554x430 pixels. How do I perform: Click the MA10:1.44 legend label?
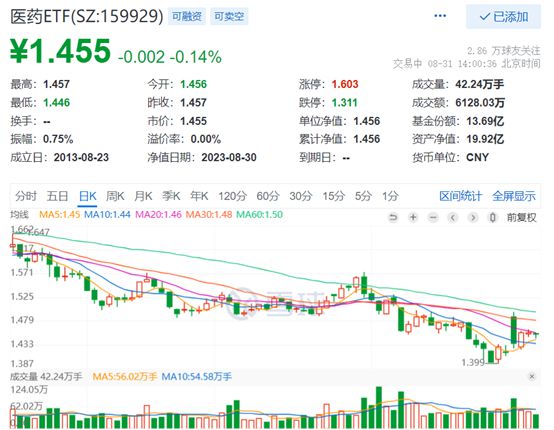tap(107, 214)
